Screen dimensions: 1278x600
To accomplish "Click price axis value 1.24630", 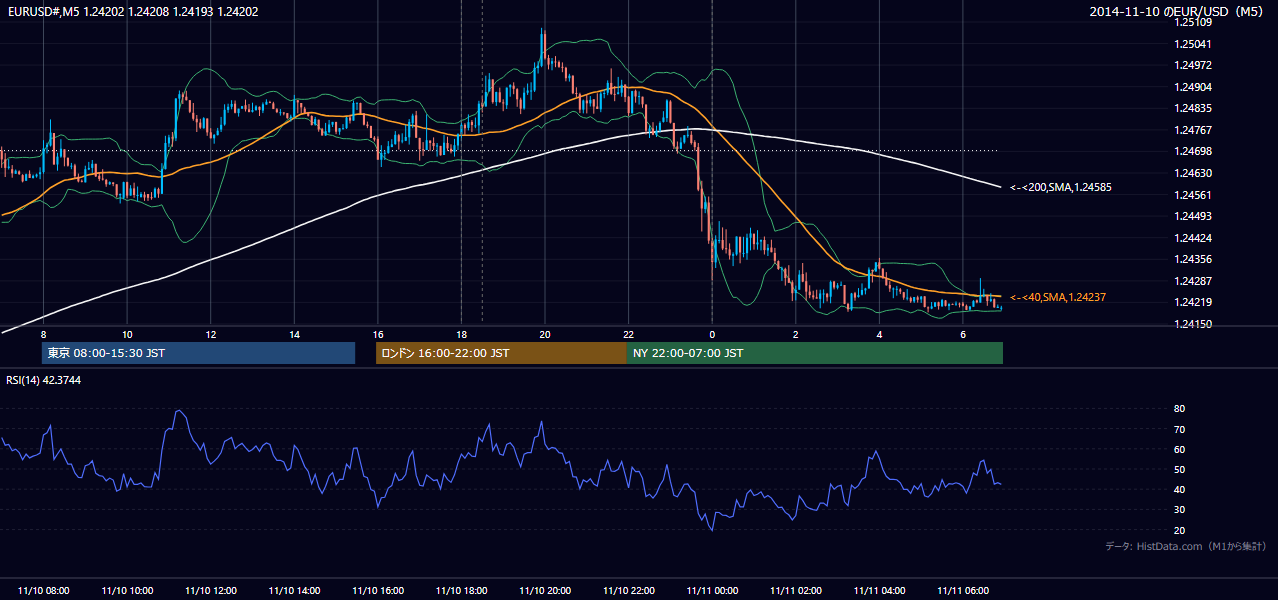I will coord(1192,173).
